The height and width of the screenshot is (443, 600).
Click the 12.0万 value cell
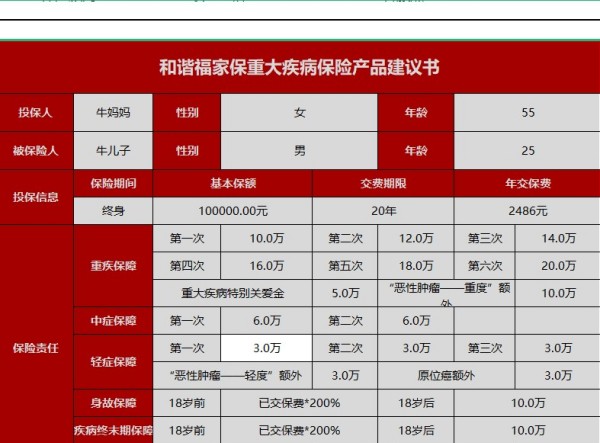[x=416, y=238]
